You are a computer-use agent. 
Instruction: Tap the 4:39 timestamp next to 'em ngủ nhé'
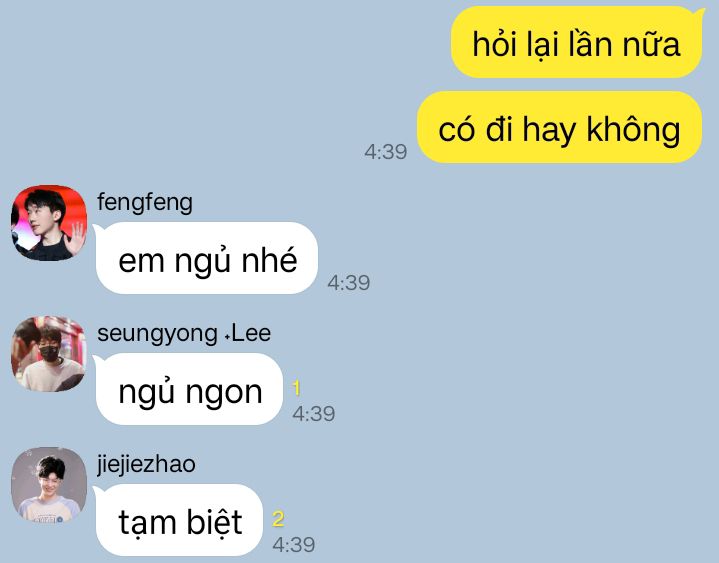[x=348, y=283]
